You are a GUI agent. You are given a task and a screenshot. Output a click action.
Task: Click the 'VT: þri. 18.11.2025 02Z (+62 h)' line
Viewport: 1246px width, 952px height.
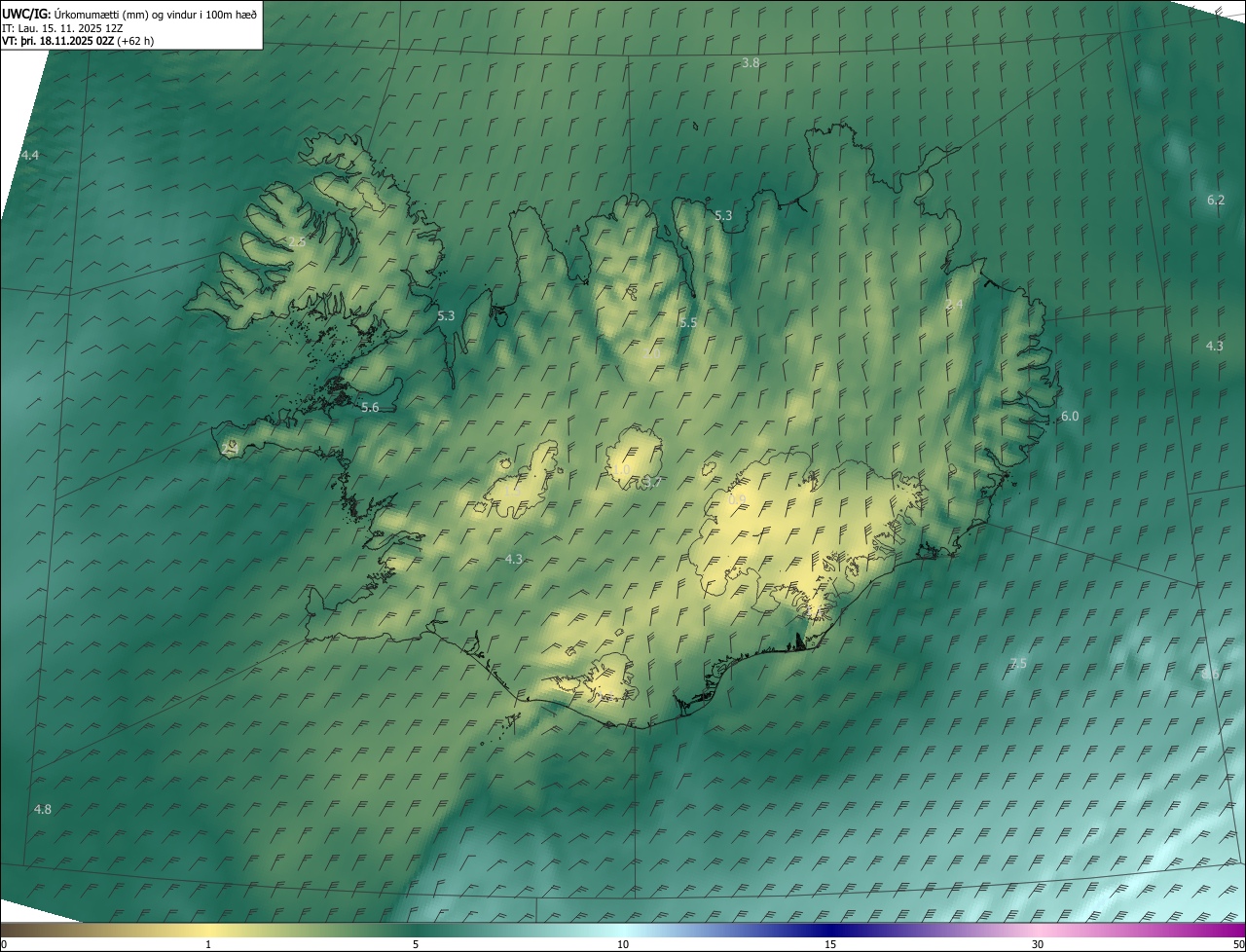click(x=78, y=41)
